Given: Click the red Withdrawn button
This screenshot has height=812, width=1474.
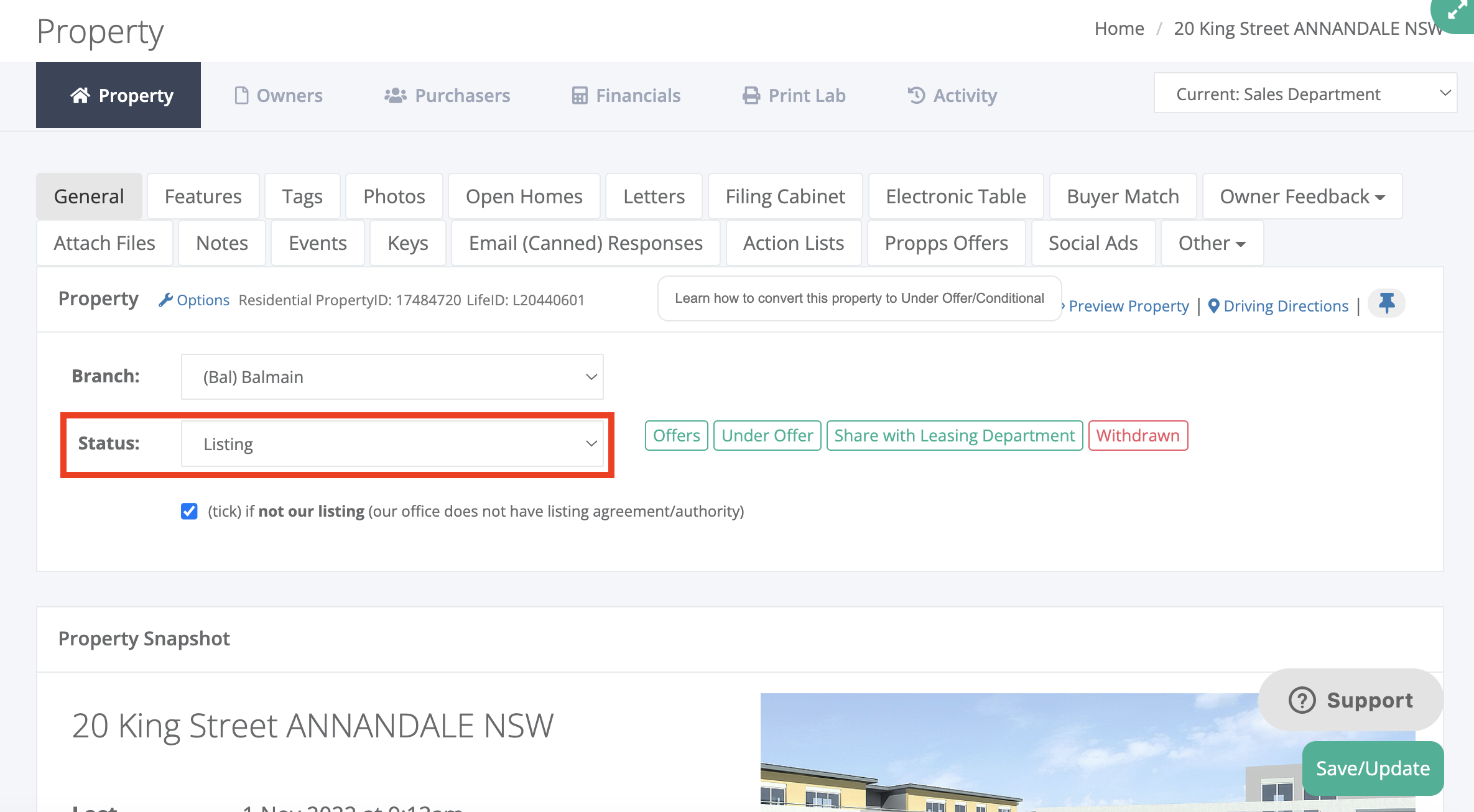Looking at the screenshot, I should click(x=1138, y=435).
